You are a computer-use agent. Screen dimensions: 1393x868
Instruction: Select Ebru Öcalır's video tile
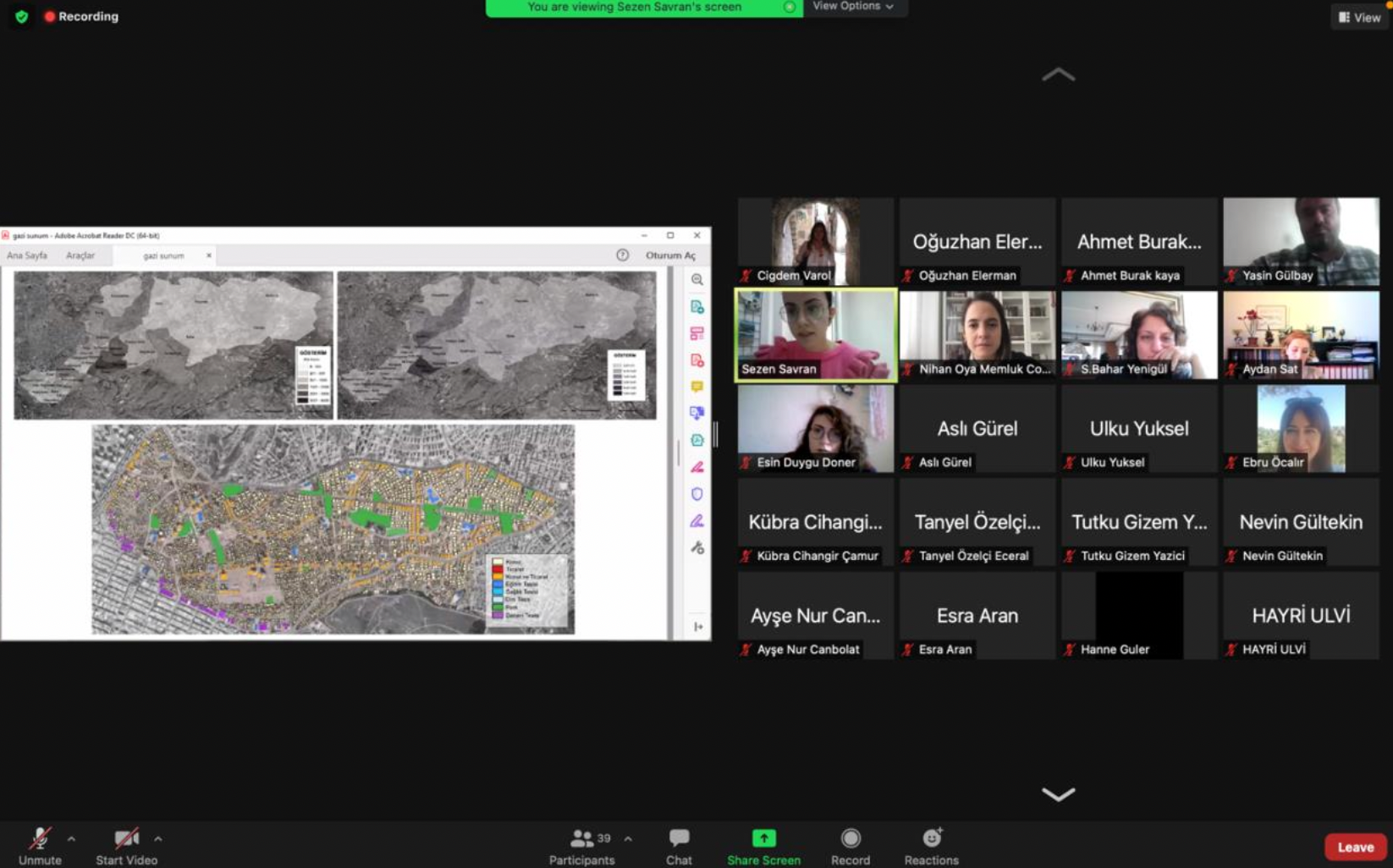tap(1301, 429)
